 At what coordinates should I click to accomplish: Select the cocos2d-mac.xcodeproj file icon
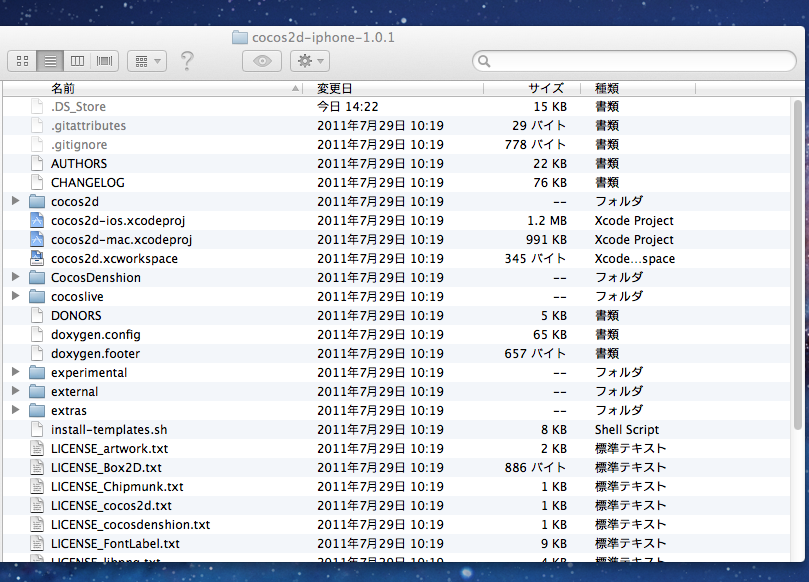coord(37,239)
